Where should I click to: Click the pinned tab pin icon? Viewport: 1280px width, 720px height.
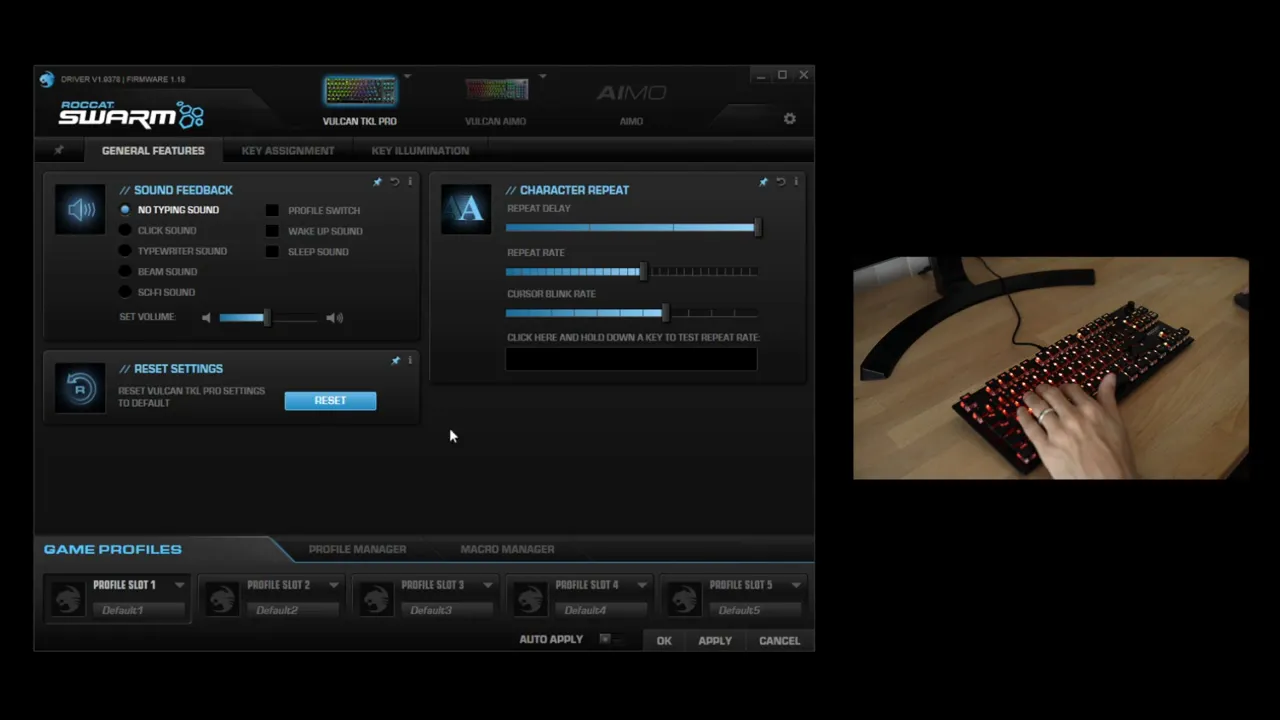pyautogui.click(x=58, y=151)
